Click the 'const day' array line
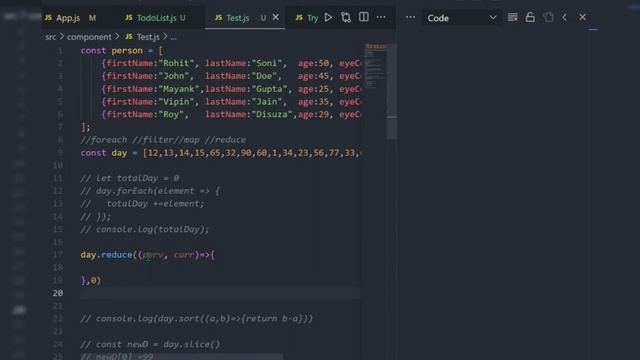The image size is (640, 360). point(220,153)
